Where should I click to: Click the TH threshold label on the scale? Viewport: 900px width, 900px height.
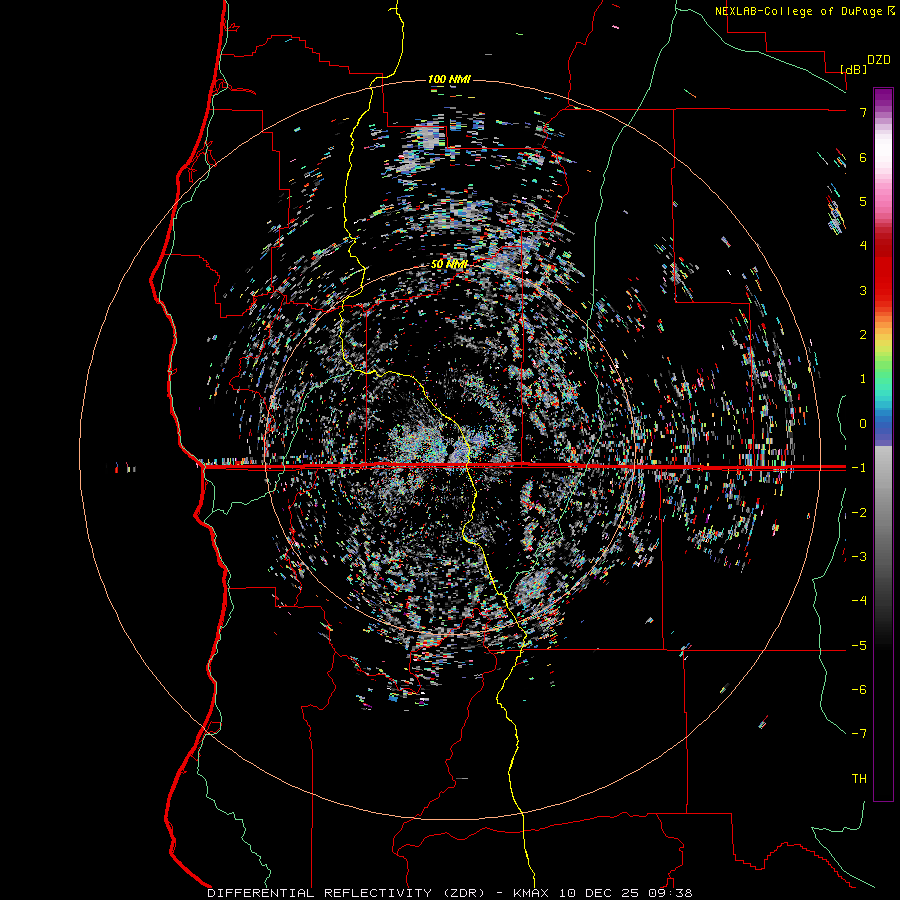pos(859,779)
